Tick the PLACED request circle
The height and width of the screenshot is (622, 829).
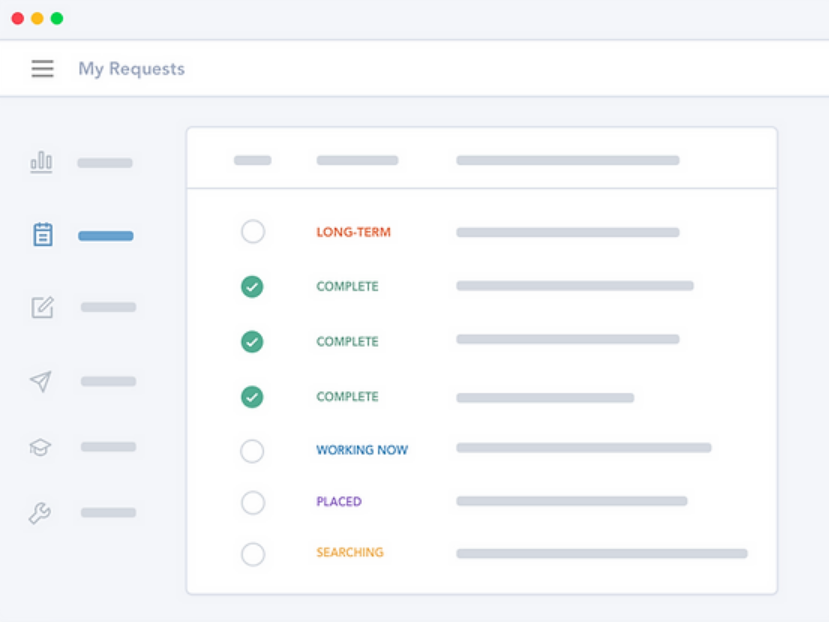click(253, 502)
